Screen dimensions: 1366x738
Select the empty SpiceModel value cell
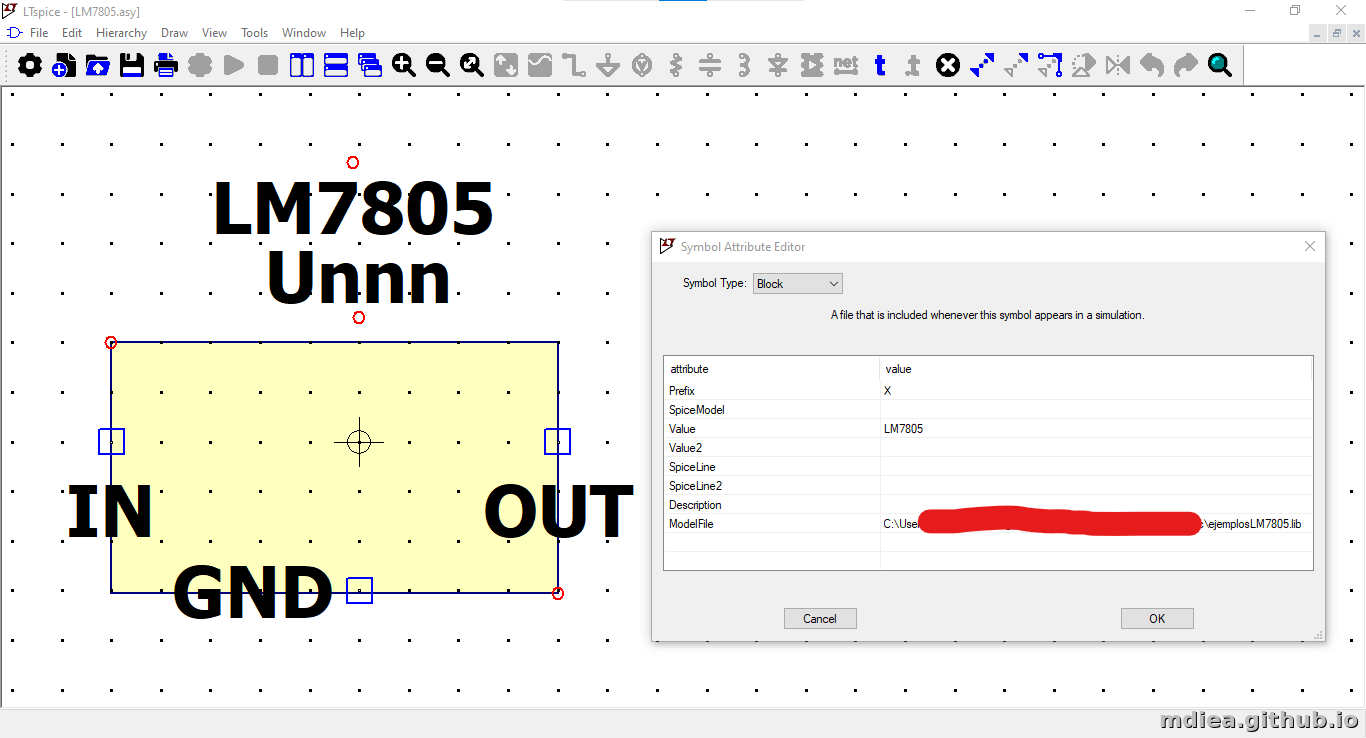click(1096, 410)
